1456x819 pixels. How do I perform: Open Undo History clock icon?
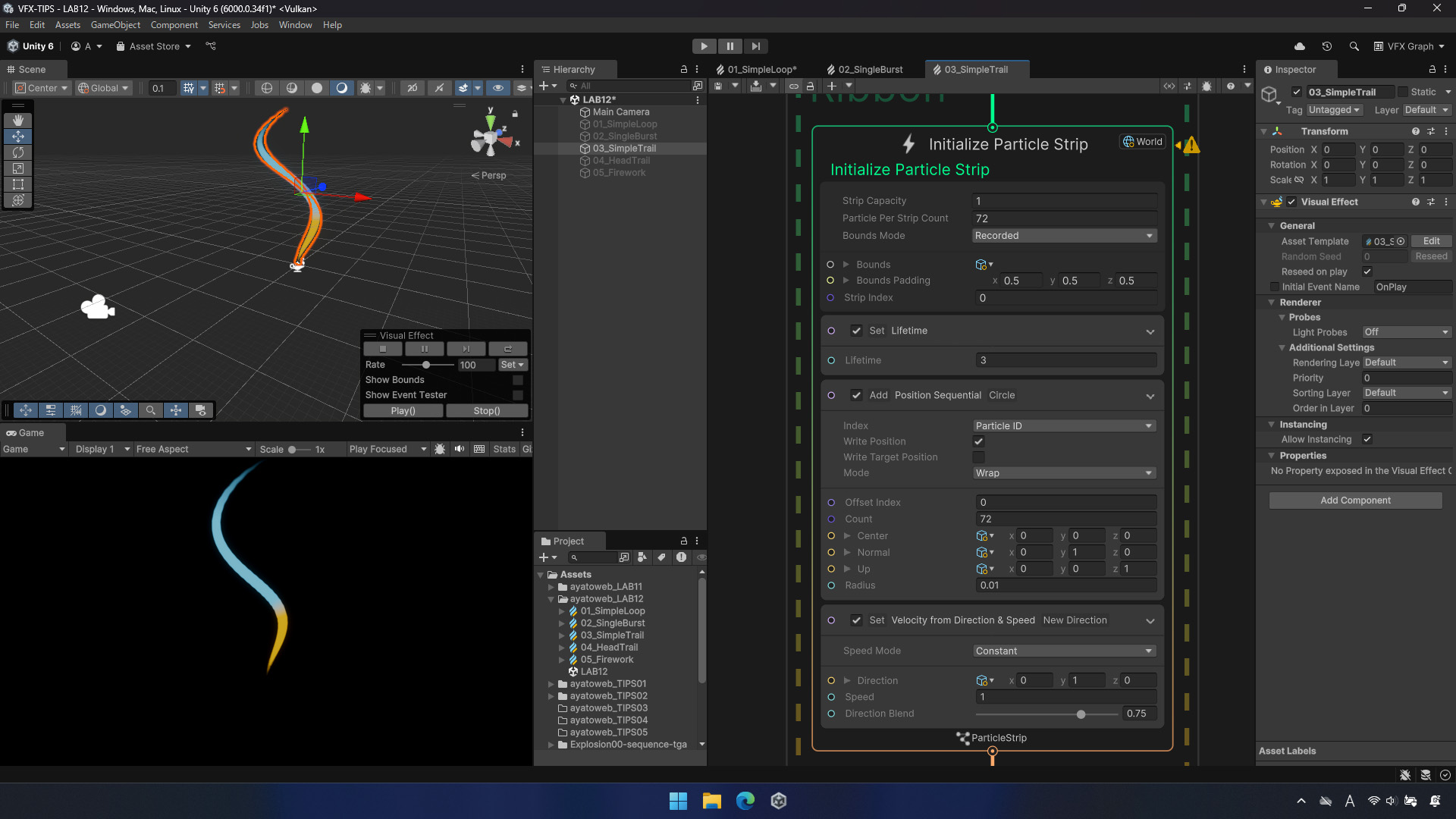(1326, 46)
